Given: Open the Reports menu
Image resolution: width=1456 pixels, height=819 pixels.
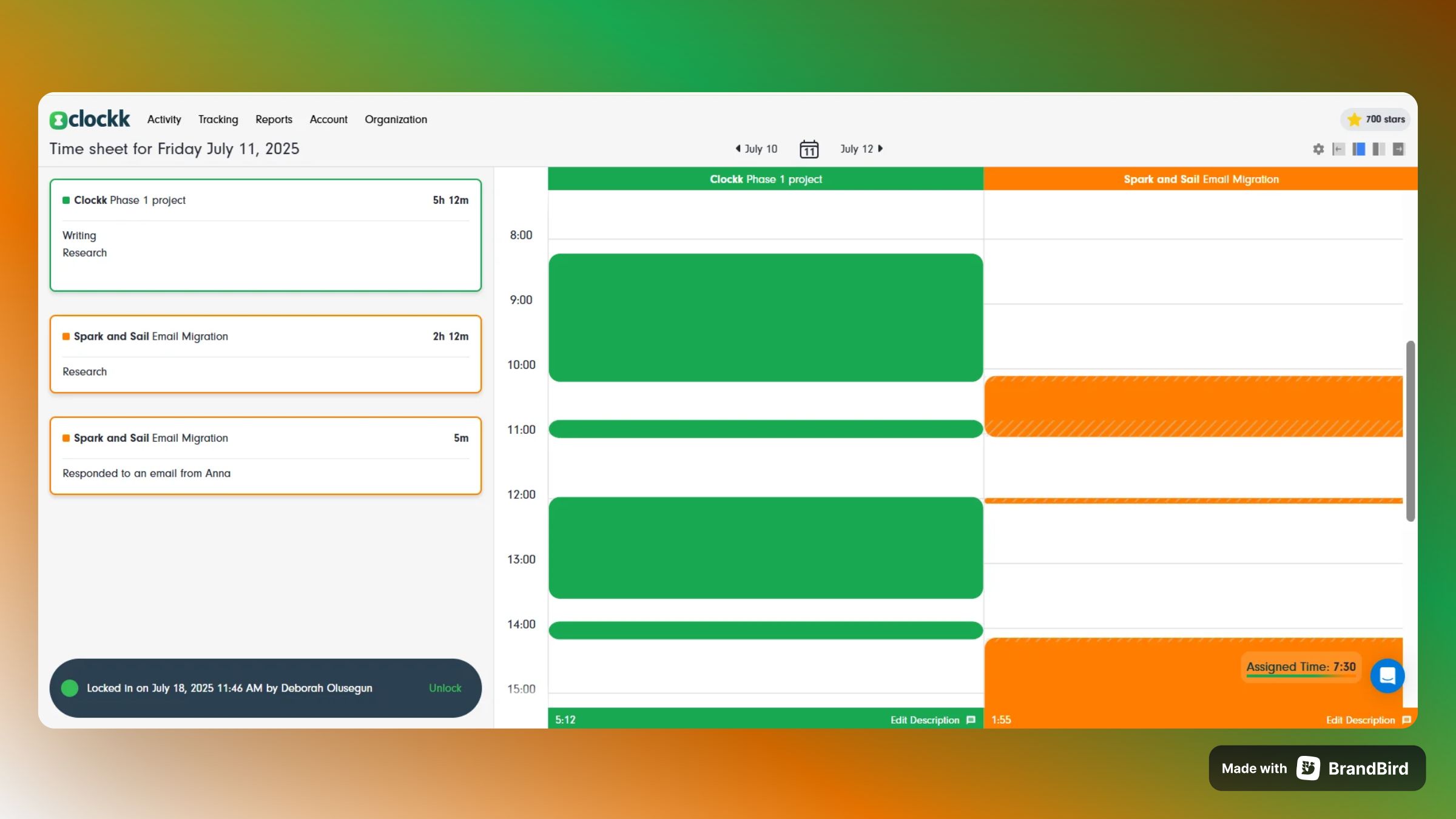Looking at the screenshot, I should point(274,120).
